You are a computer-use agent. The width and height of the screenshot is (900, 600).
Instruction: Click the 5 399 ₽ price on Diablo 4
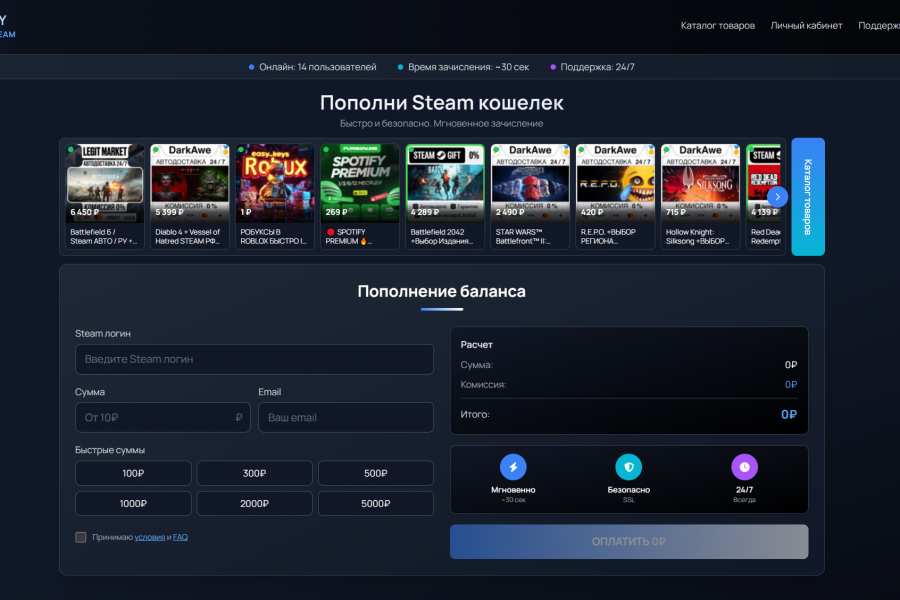point(169,212)
